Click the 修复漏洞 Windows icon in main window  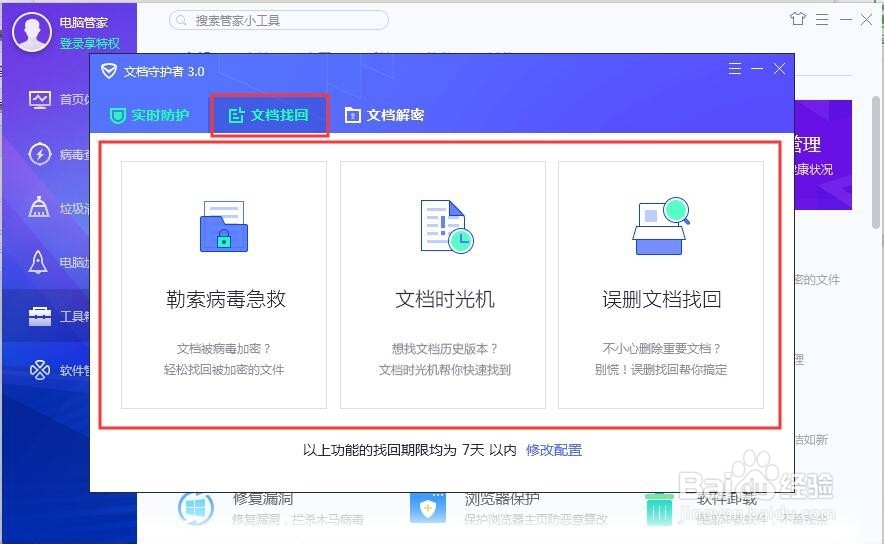pyautogui.click(x=196, y=508)
